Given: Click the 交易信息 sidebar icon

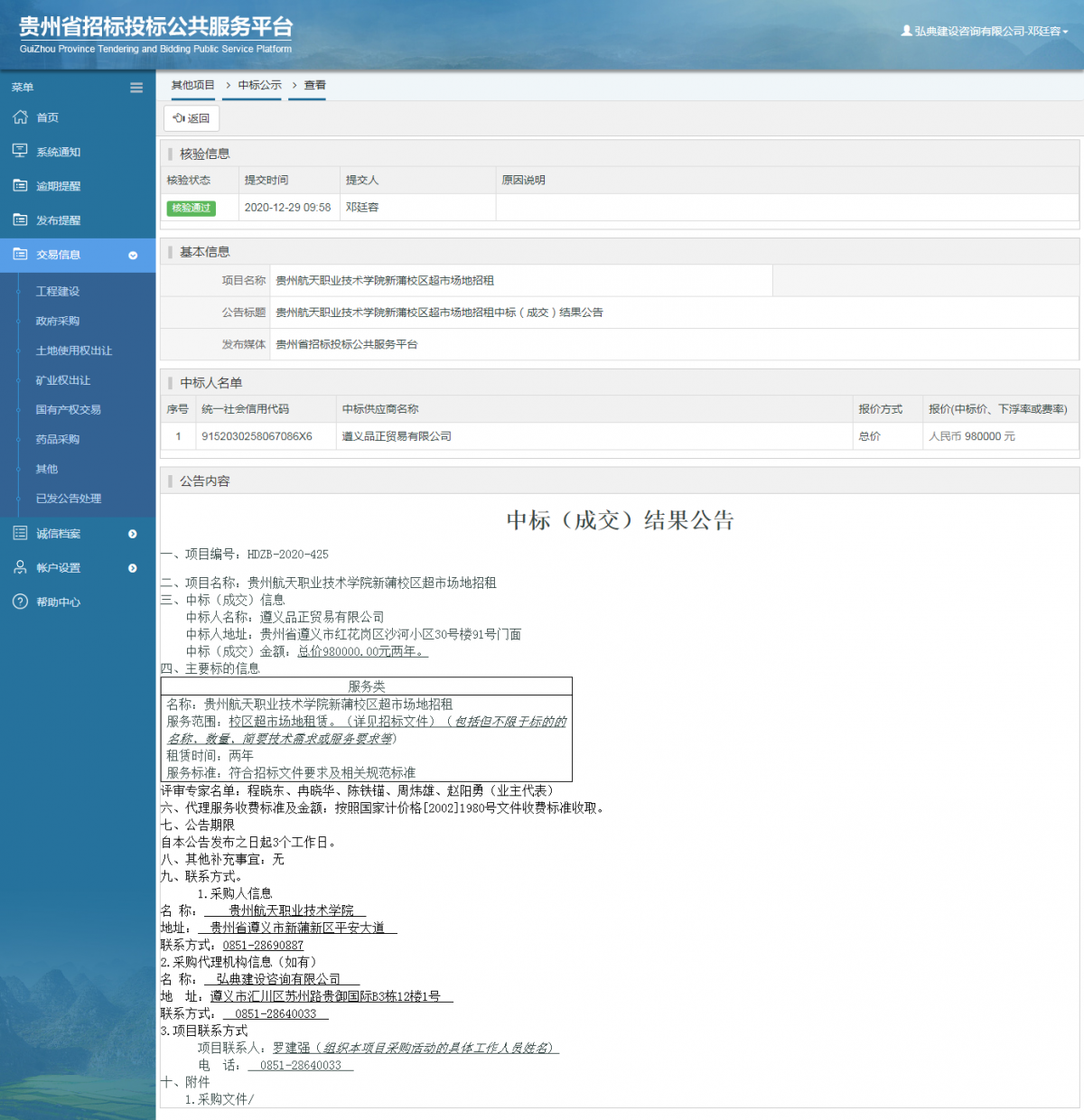Looking at the screenshot, I should click(x=20, y=254).
